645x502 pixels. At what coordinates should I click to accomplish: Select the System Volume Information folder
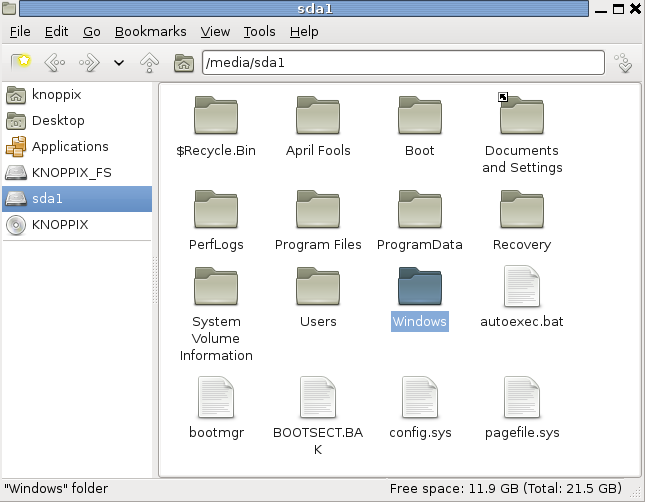pos(216,286)
